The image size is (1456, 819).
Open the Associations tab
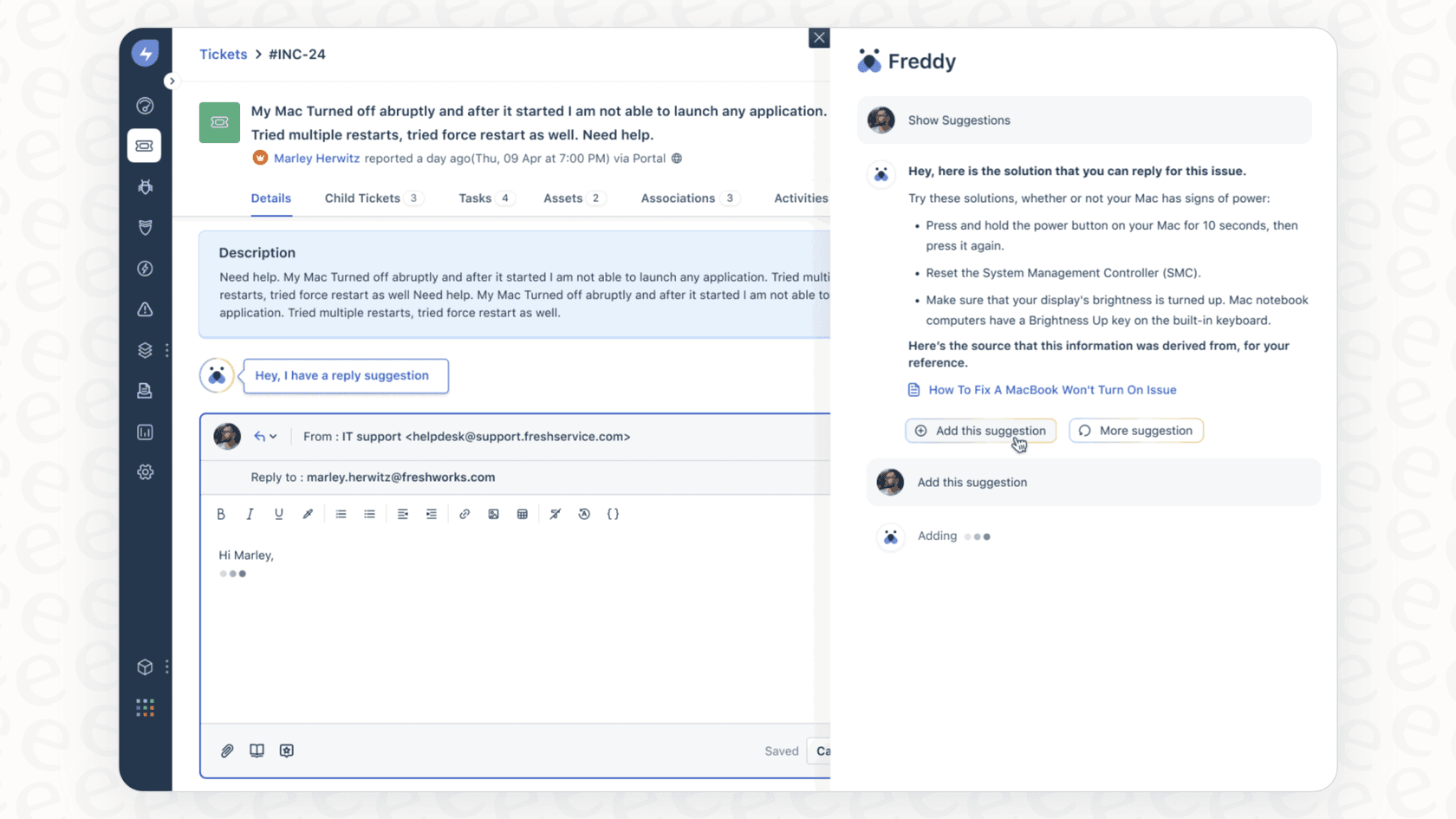coord(679,198)
